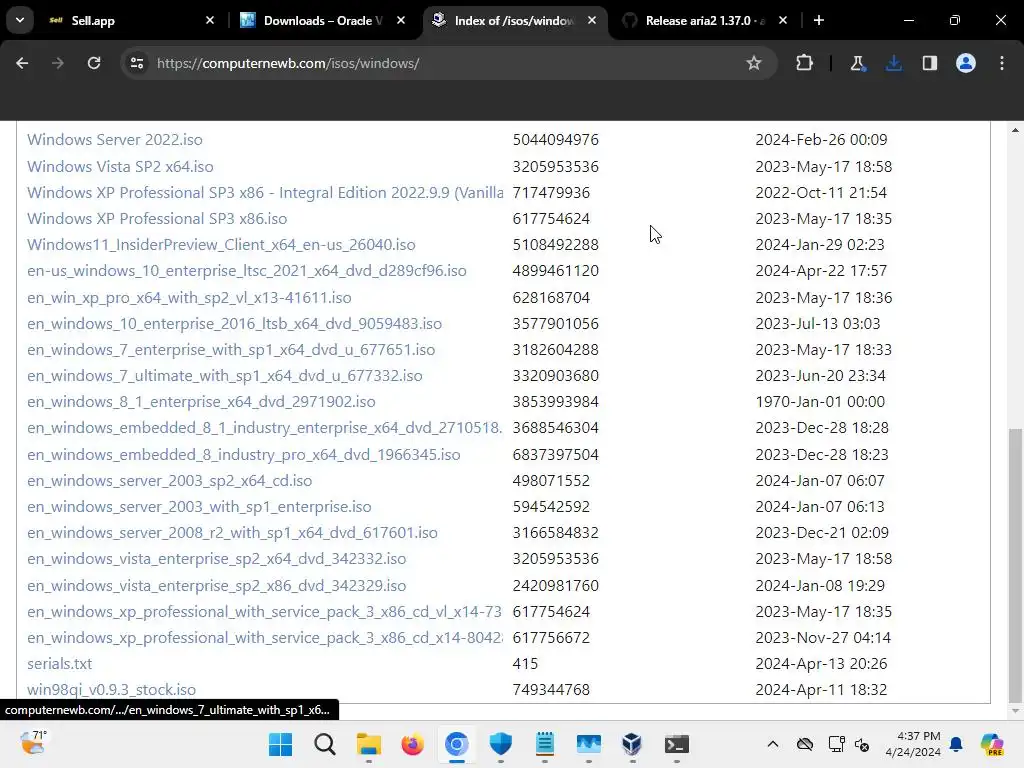Open Windows Security shield in taskbar

(500, 744)
